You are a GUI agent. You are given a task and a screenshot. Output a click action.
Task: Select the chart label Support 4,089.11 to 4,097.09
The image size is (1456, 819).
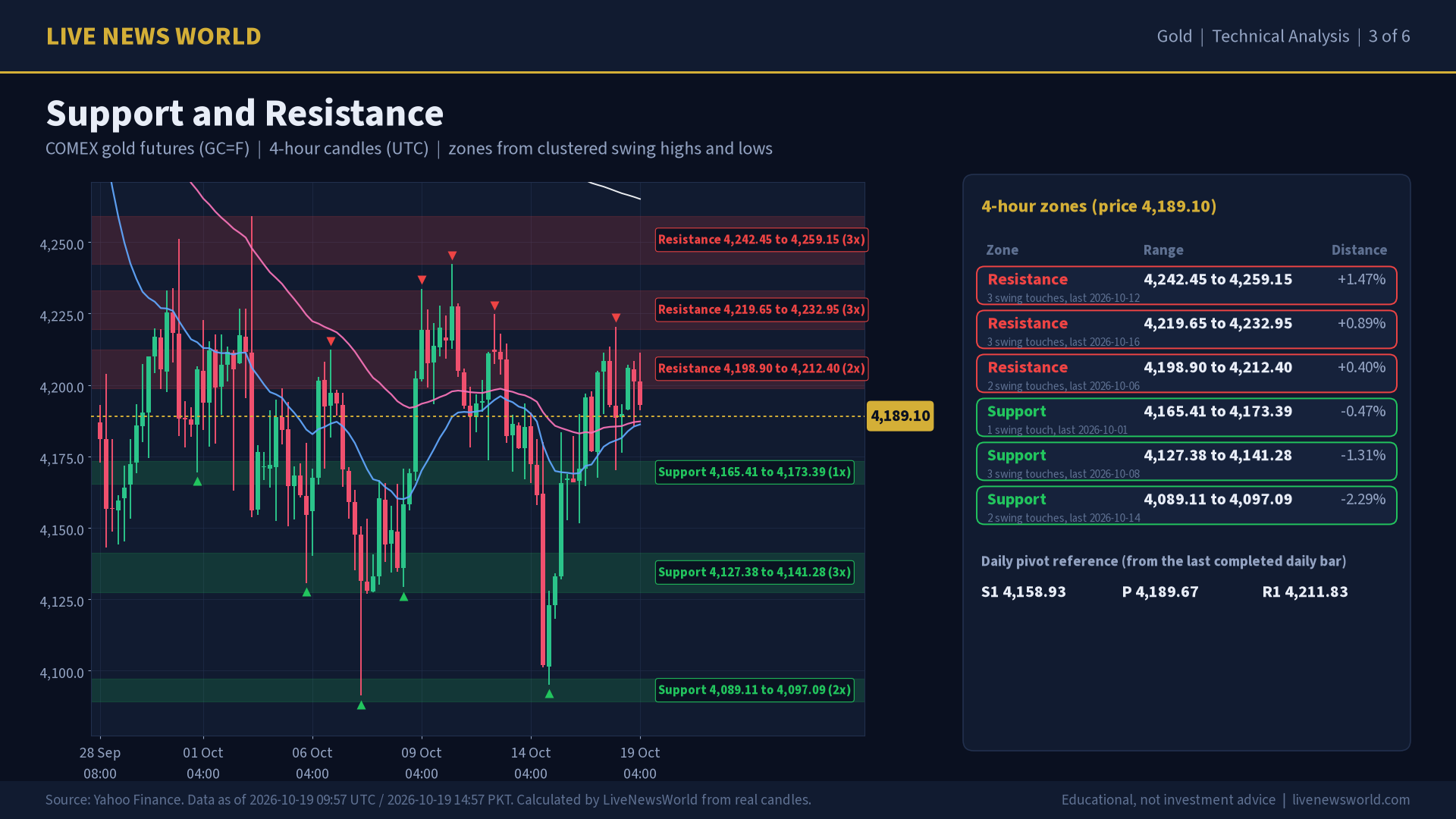click(755, 690)
